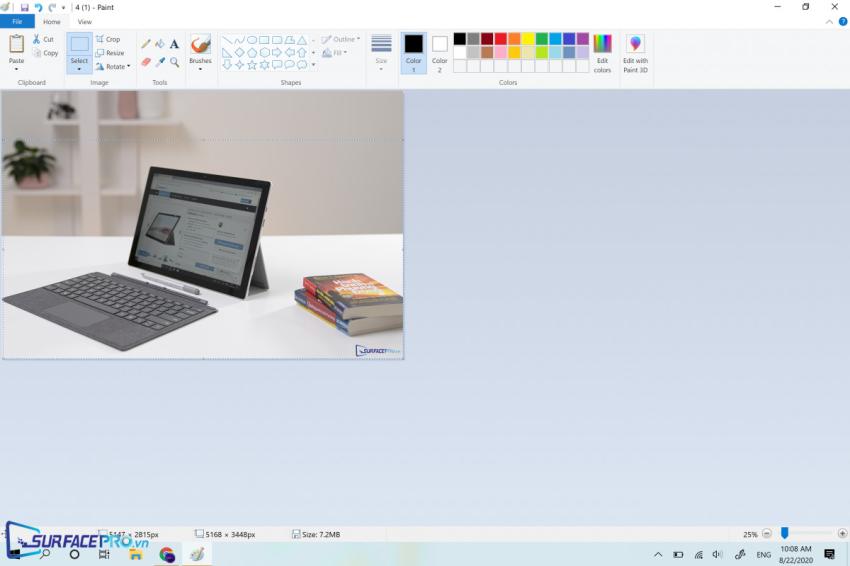Viewport: 850px width, 566px height.
Task: Open the shape Fill dropdown
Action: coord(334,53)
